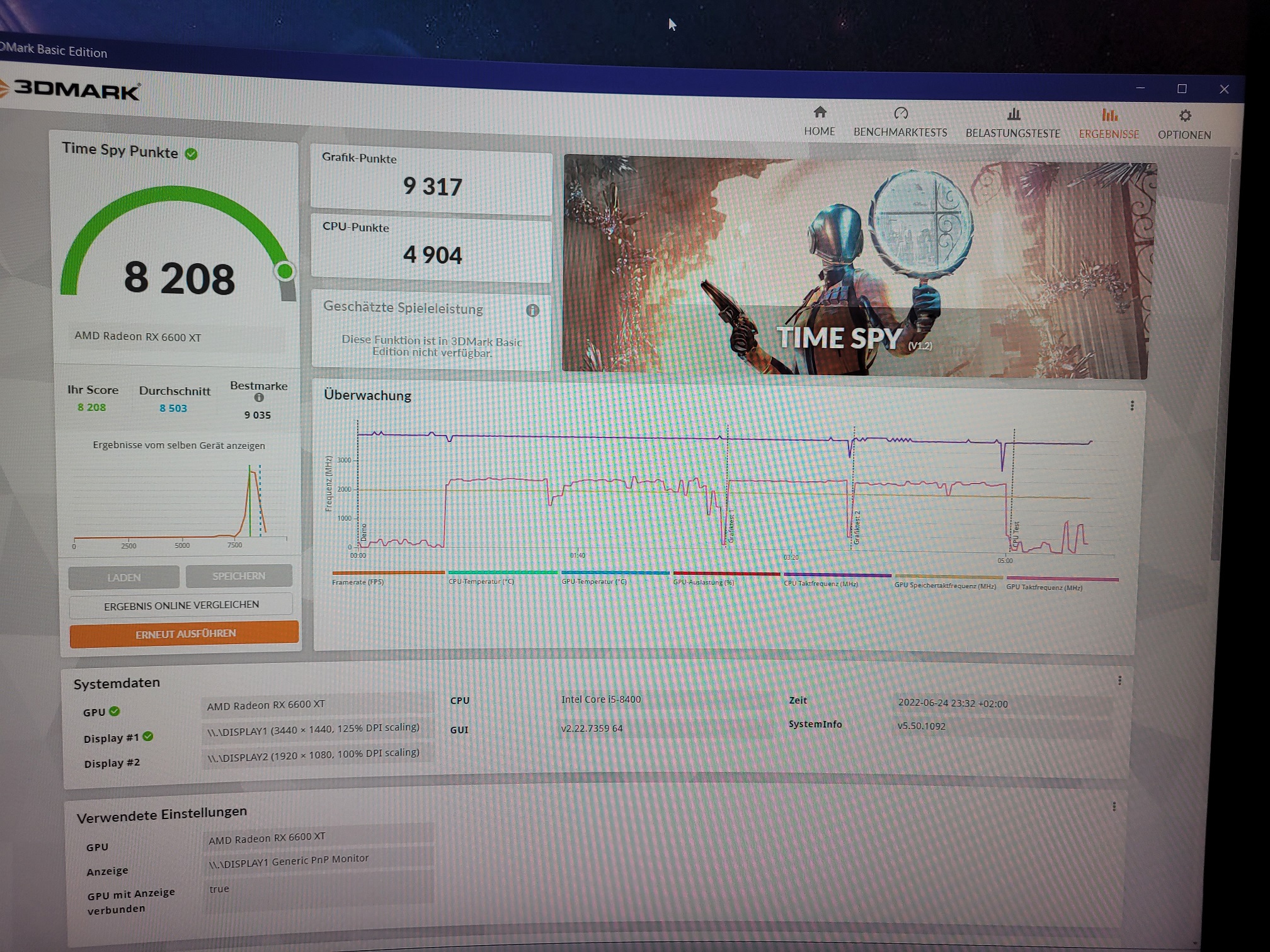The height and width of the screenshot is (952, 1270).
Task: Open Überwachung panel three-dot menu
Action: pos(1132,406)
